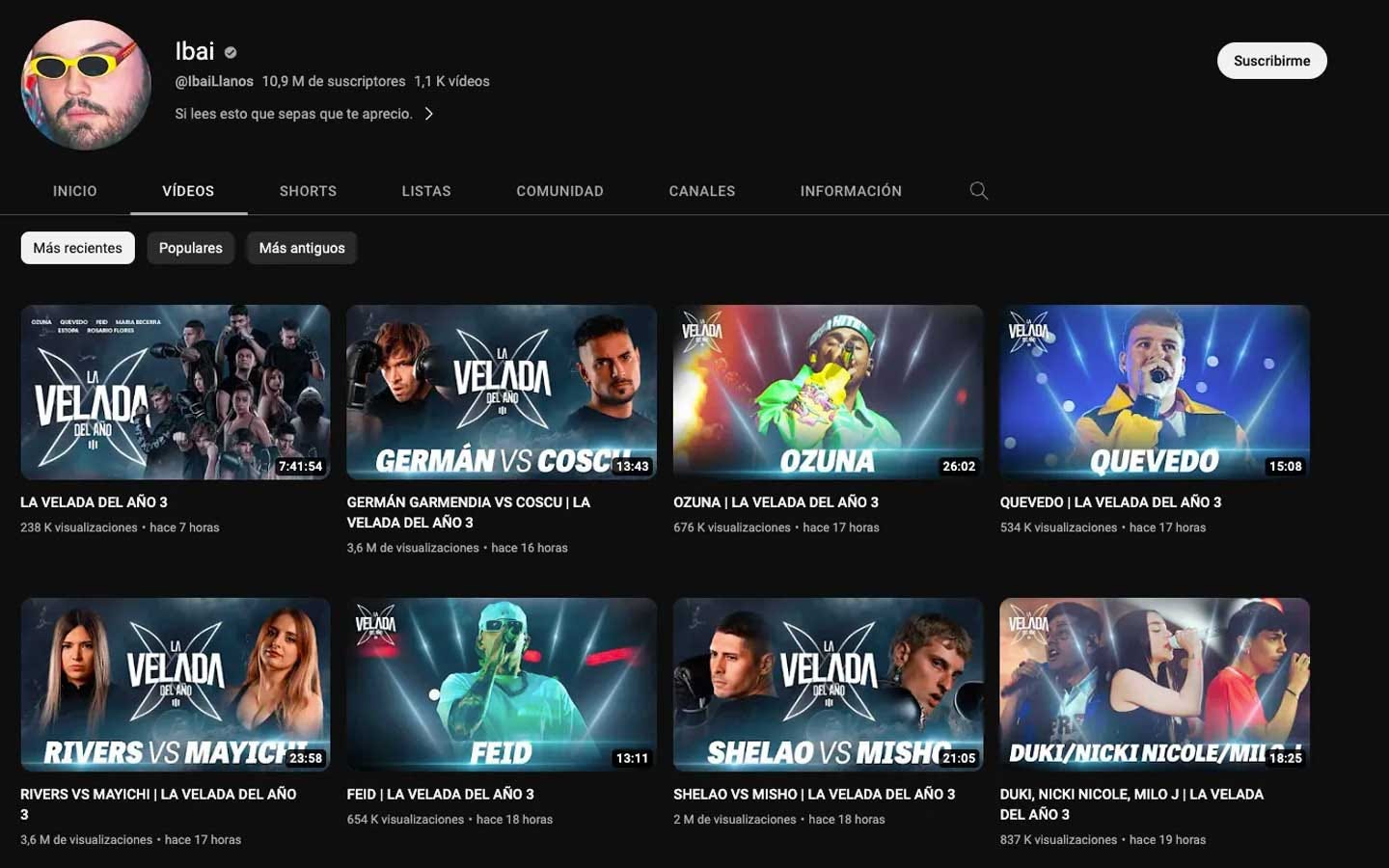Open the COMUNIDAD tab

[559, 191]
